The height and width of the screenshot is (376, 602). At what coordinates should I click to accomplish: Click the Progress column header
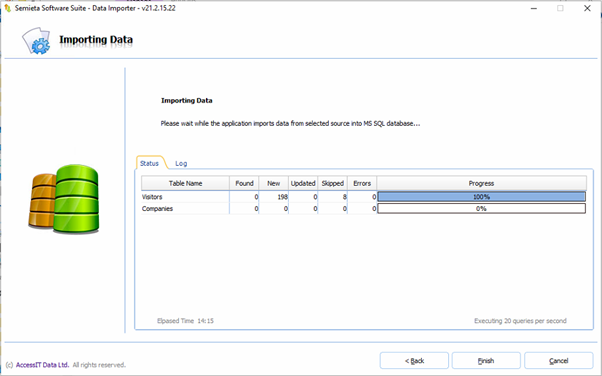click(x=481, y=183)
